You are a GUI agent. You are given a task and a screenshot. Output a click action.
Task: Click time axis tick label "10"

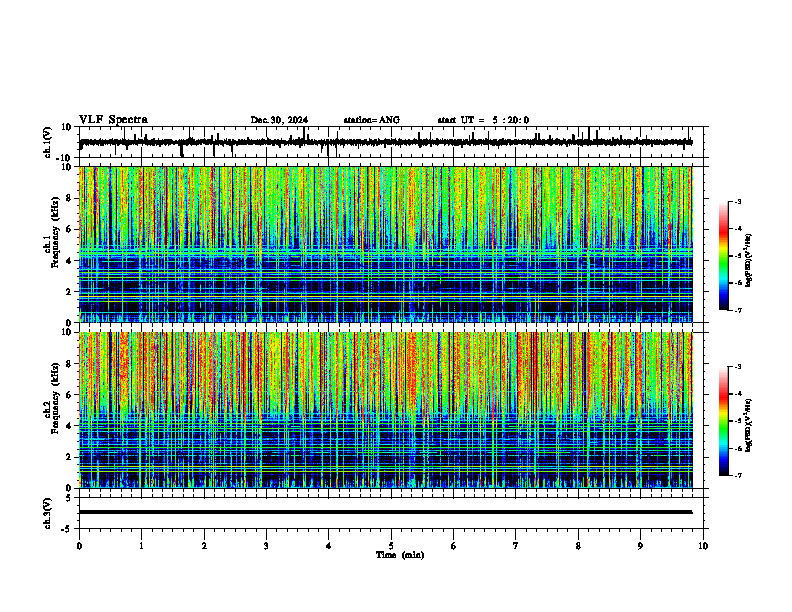(703, 546)
